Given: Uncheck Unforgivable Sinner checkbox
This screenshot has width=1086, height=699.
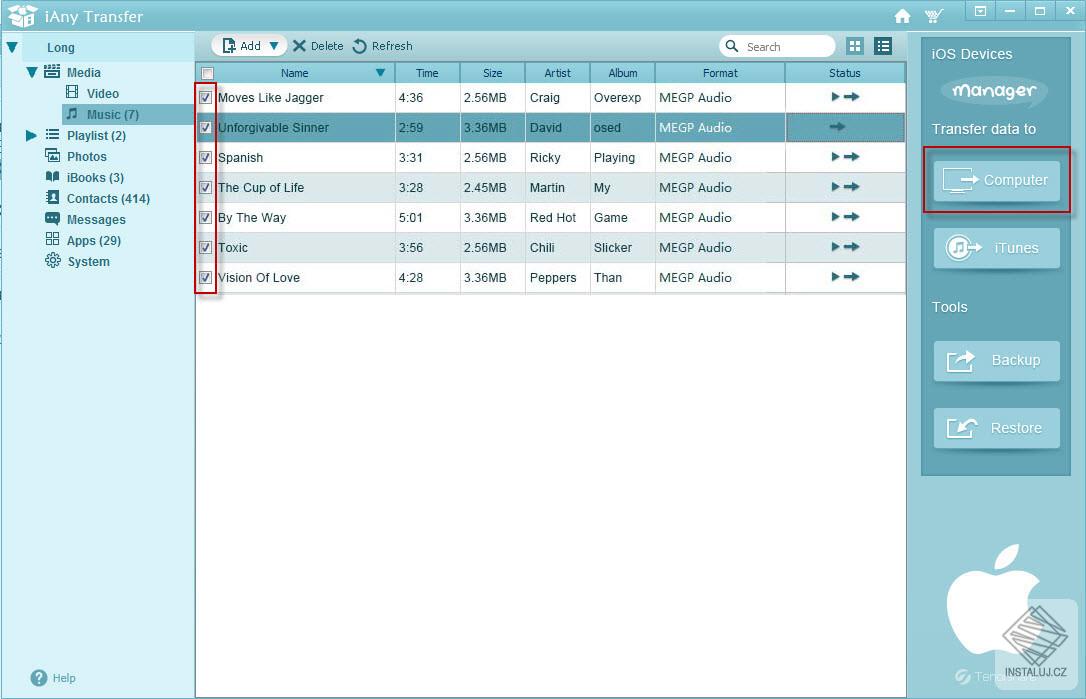Looking at the screenshot, I should (206, 127).
